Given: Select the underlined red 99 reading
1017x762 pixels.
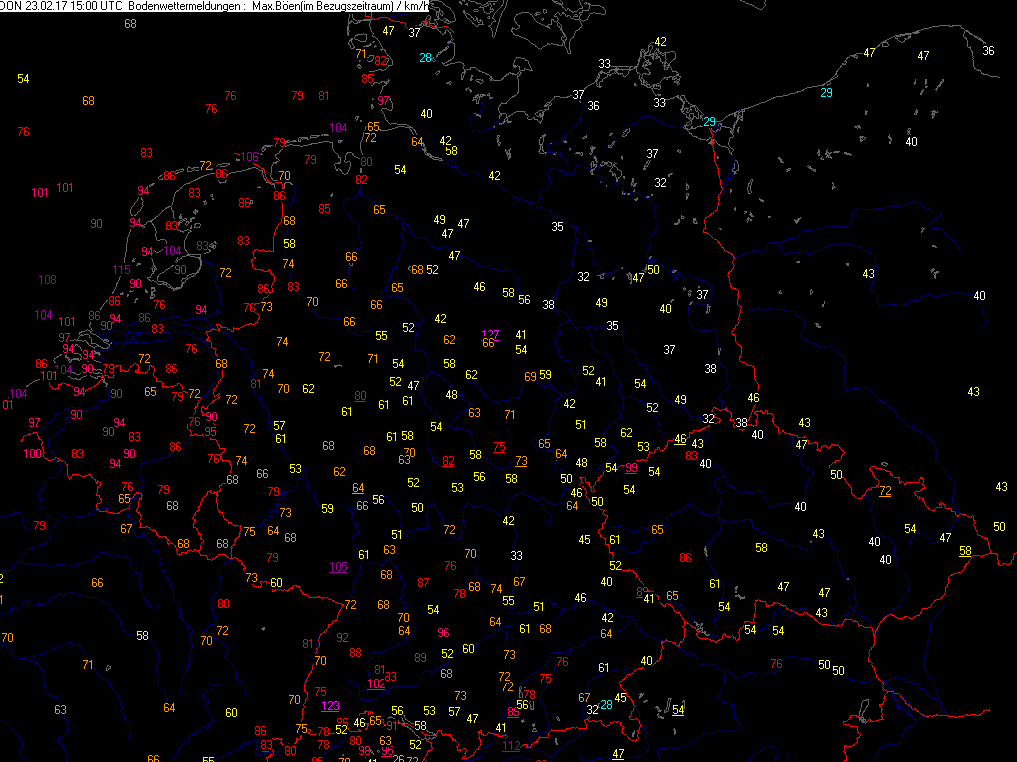Looking at the screenshot, I should click(631, 468).
